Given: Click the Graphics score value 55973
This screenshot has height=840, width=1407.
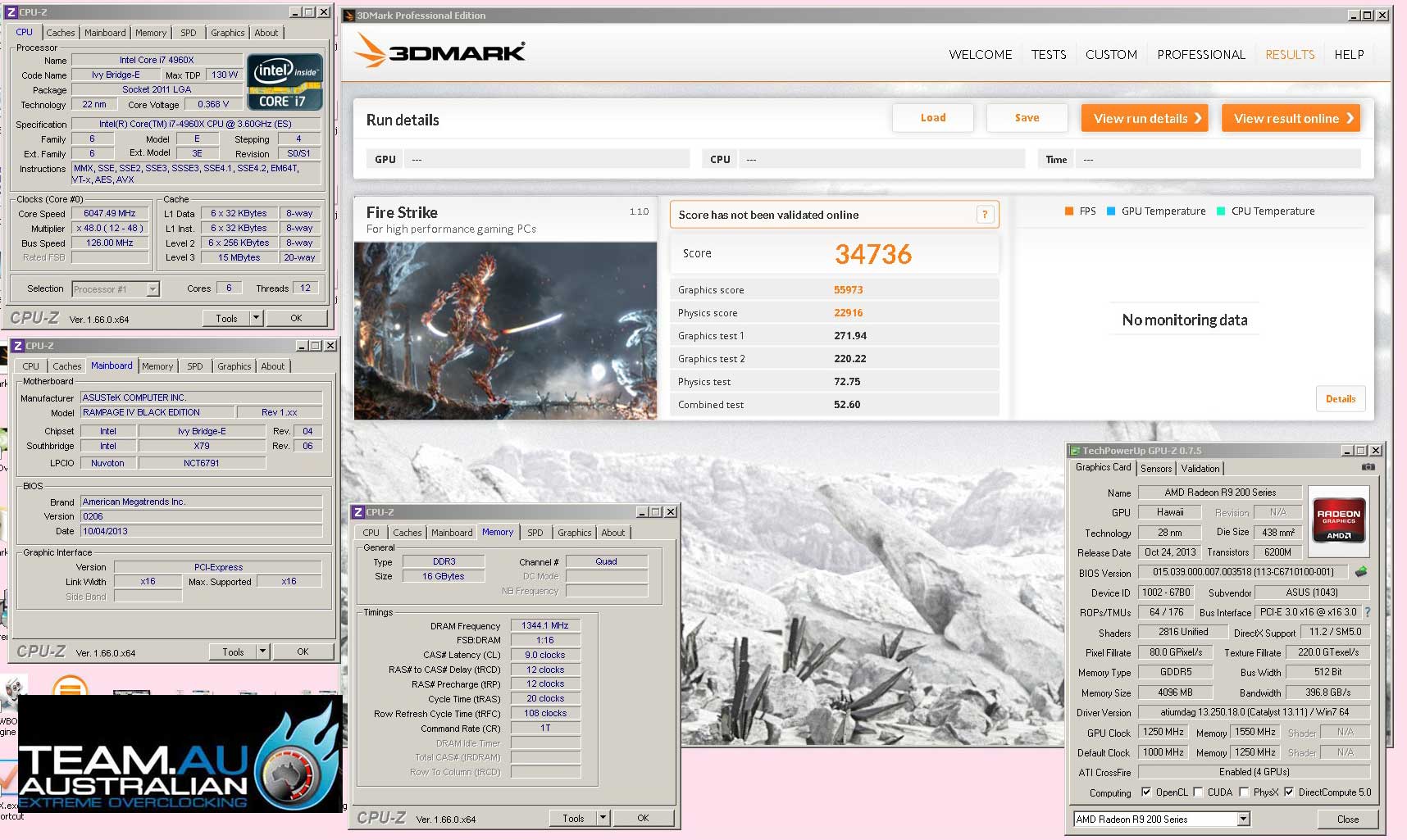Looking at the screenshot, I should 848,290.
